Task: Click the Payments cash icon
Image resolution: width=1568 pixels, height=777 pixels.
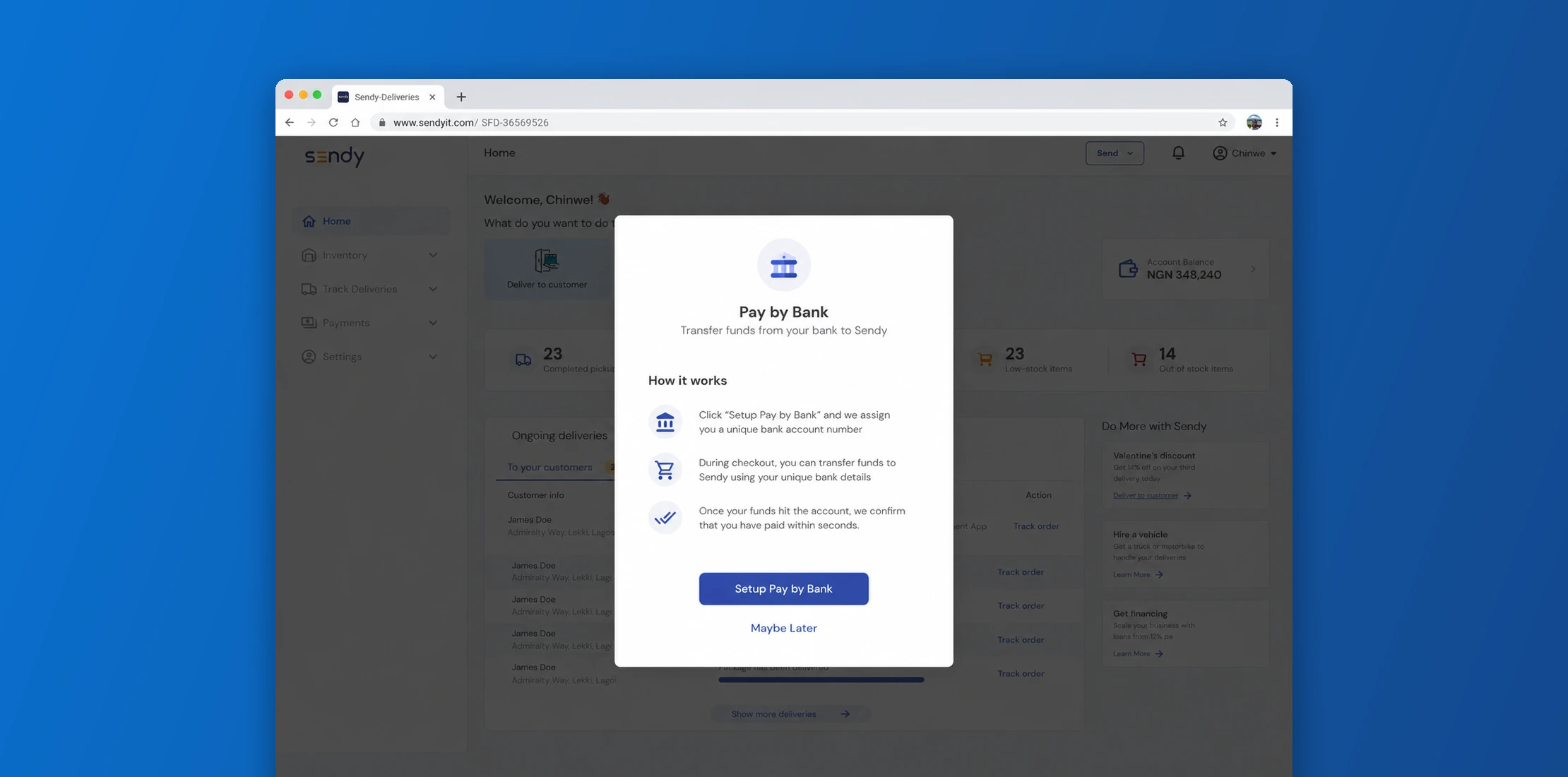Action: coord(309,323)
